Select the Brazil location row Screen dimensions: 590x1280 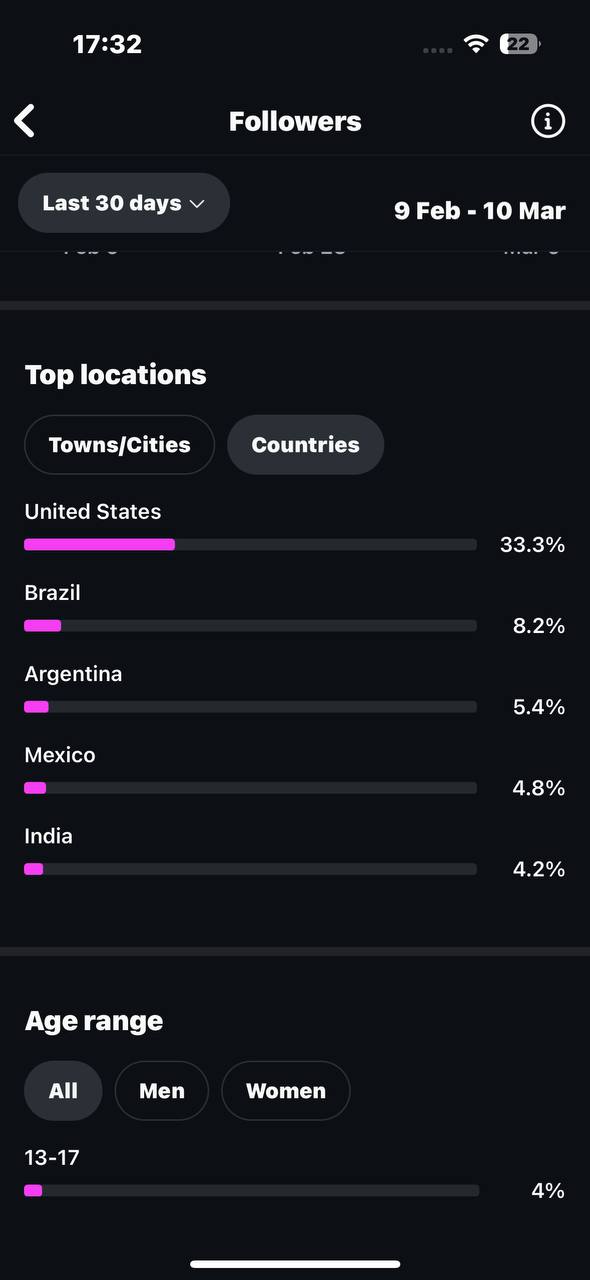(295, 609)
